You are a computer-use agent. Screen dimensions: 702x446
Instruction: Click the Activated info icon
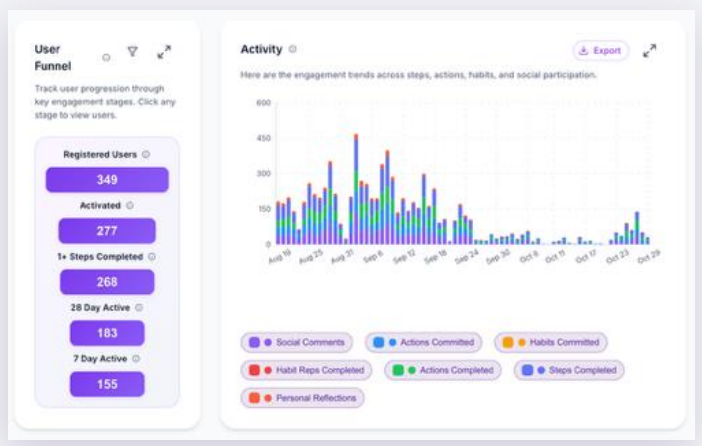click(x=130, y=206)
